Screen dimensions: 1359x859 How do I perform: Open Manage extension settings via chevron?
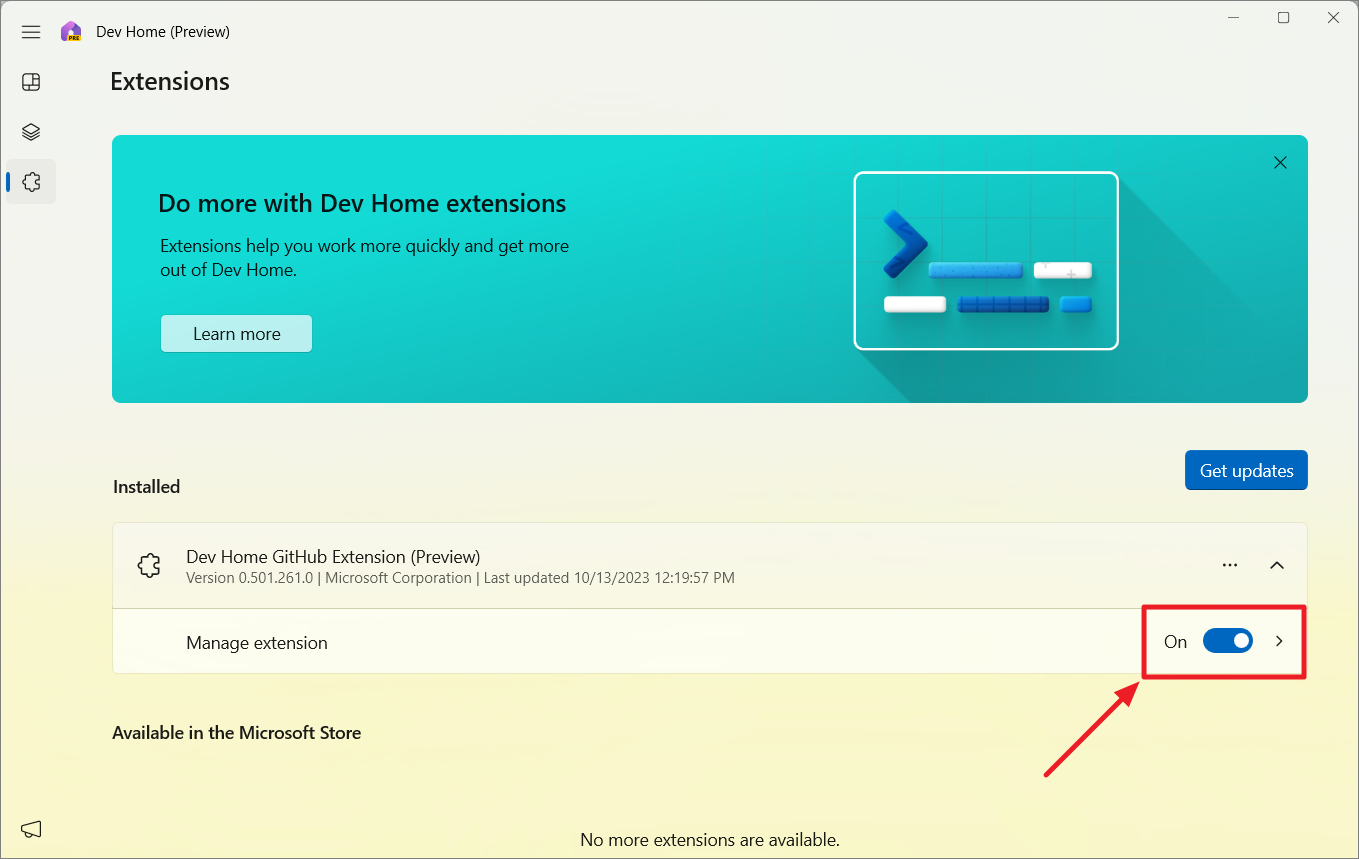pyautogui.click(x=1279, y=641)
